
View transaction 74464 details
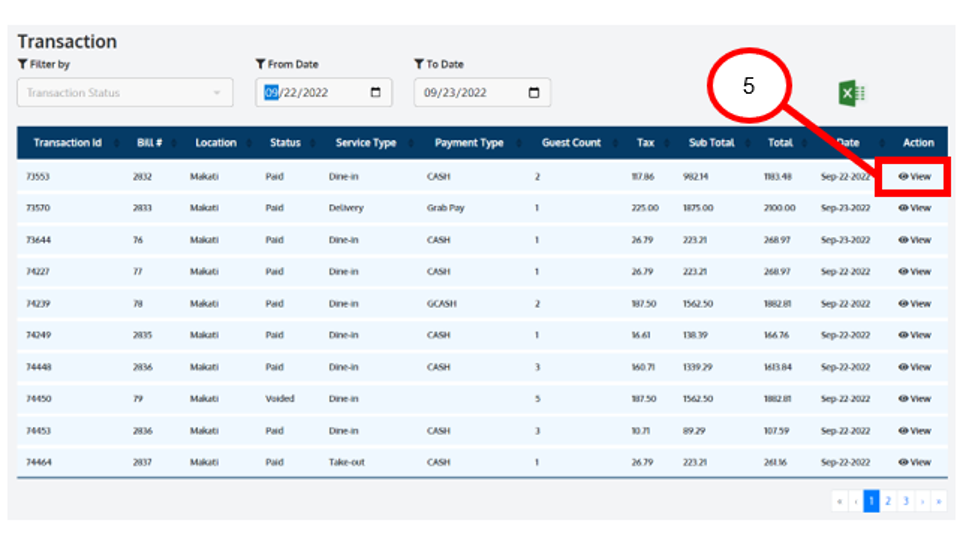coord(915,462)
